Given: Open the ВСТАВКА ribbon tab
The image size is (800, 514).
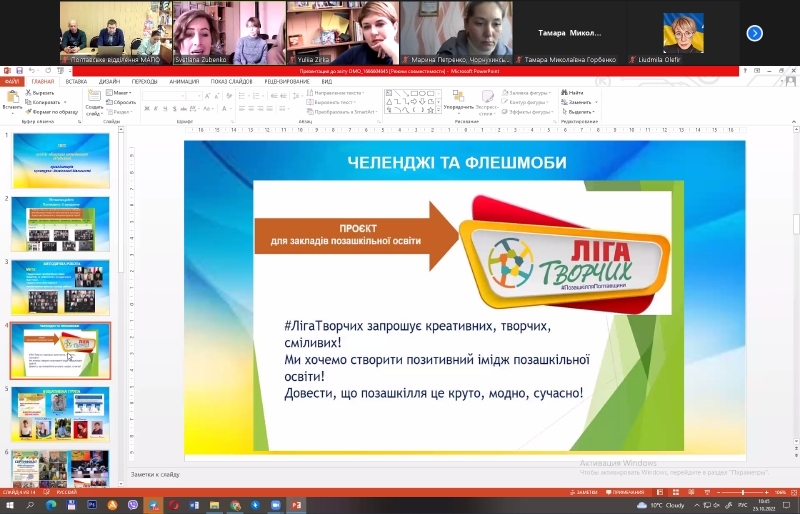Looking at the screenshot, I should (76, 82).
